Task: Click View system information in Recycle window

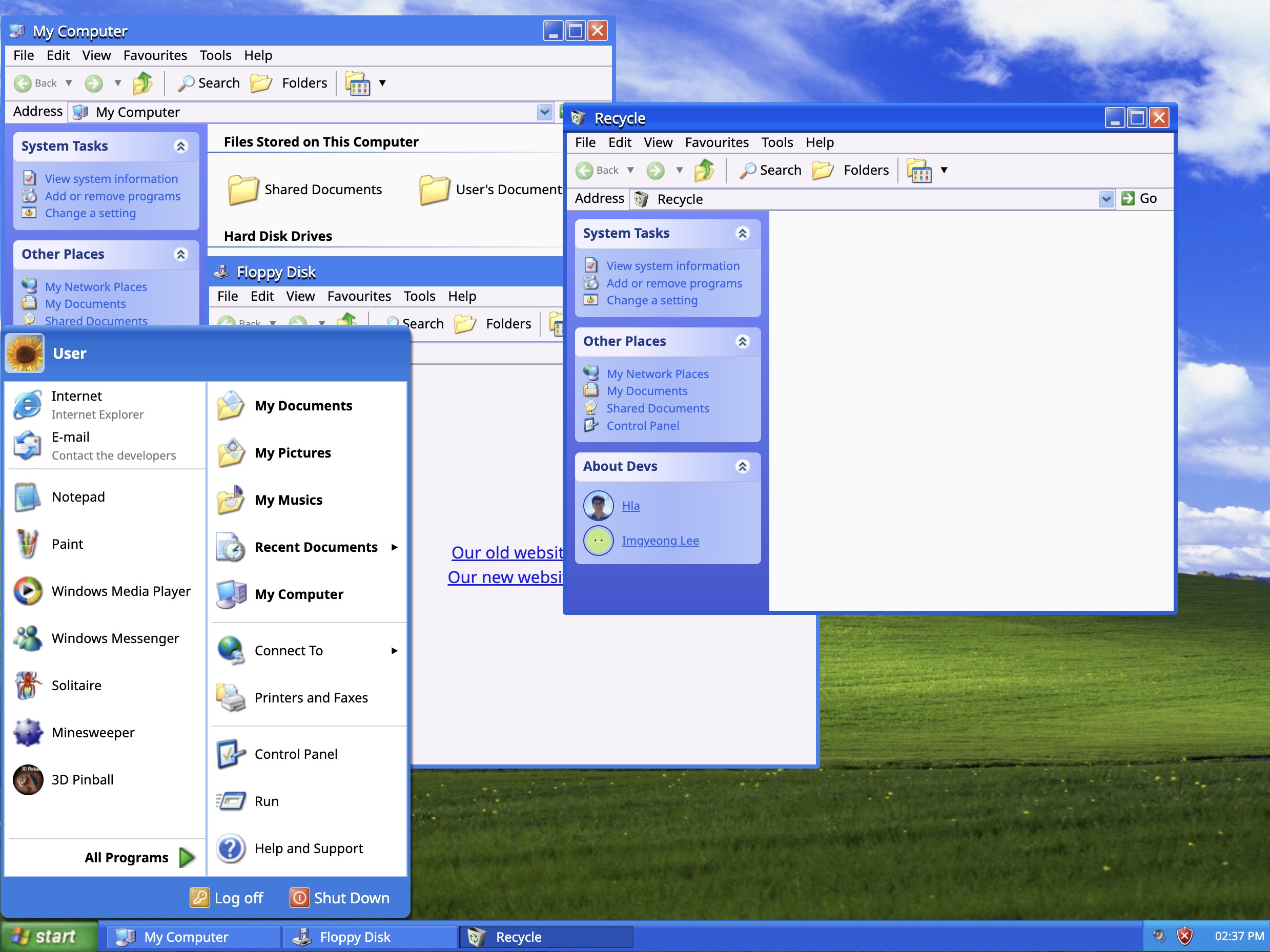Action: (673, 266)
